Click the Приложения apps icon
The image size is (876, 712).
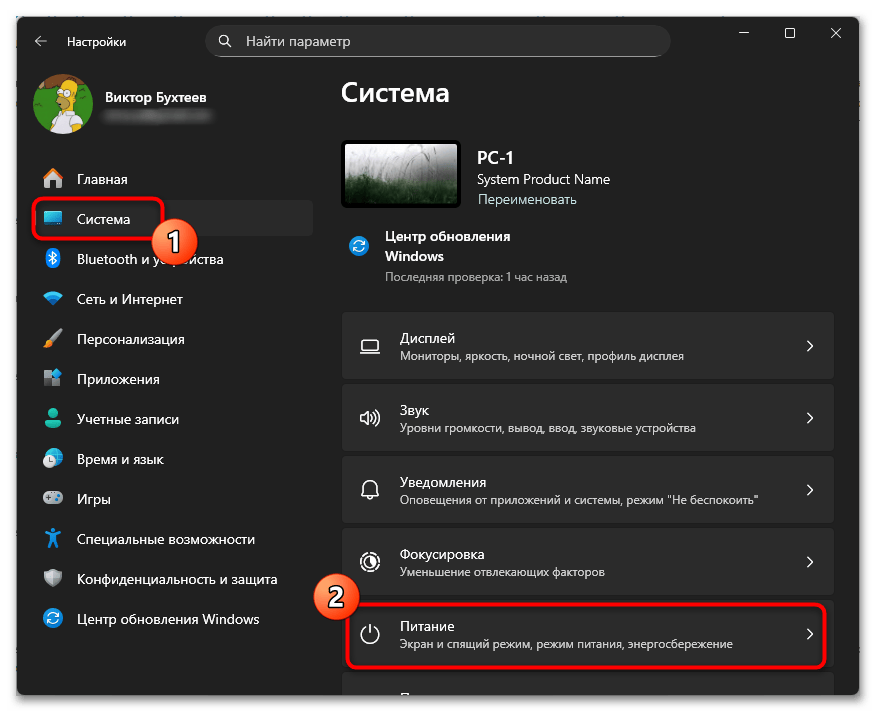(x=53, y=378)
